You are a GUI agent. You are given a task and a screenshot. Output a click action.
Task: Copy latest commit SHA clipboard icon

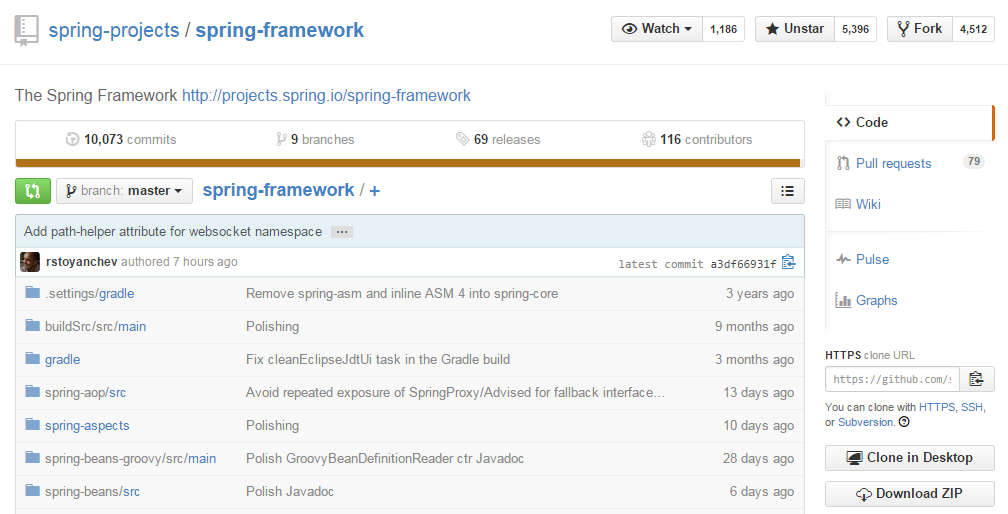pyautogui.click(x=789, y=262)
